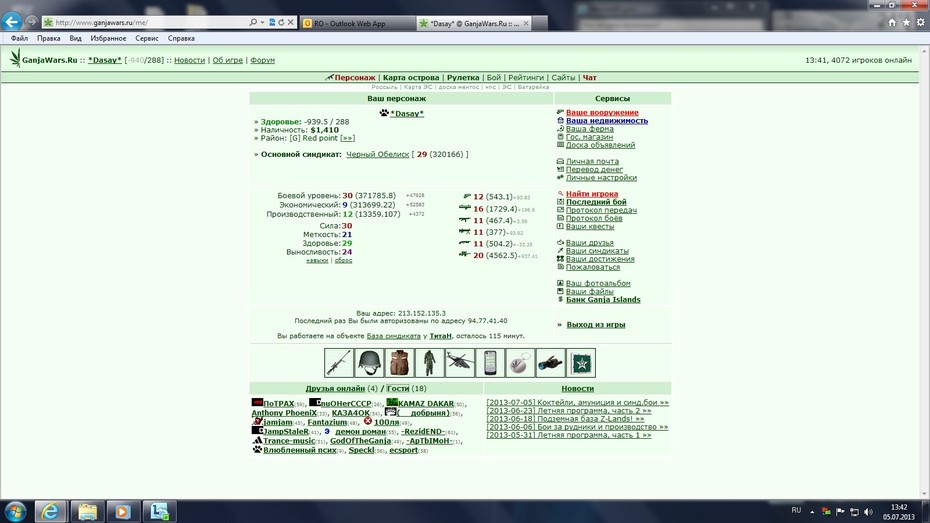Click the thermal imager goggles slot

point(550,362)
